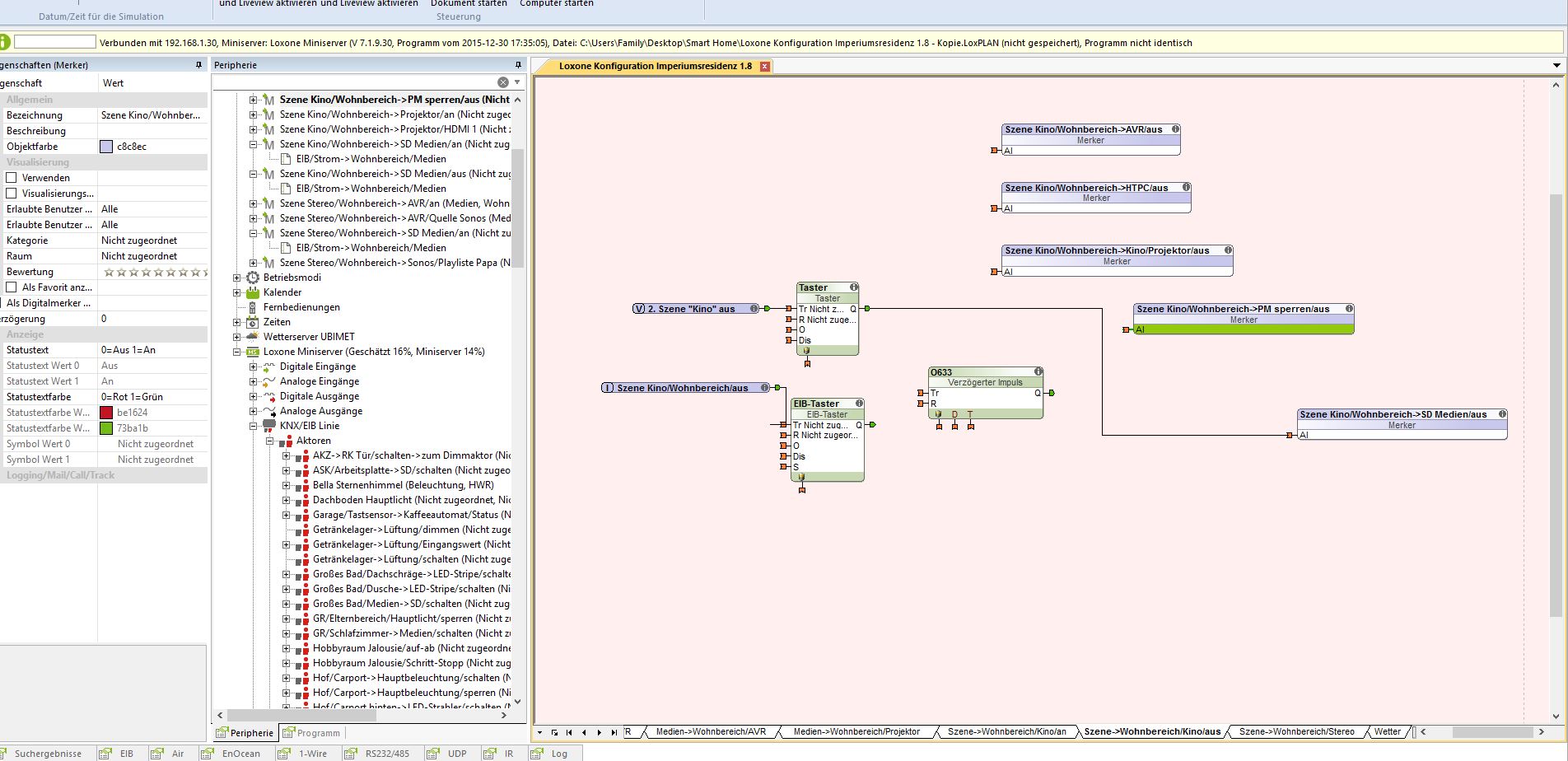
Task: Click the info icon on EIB-Taster block
Action: pos(859,404)
